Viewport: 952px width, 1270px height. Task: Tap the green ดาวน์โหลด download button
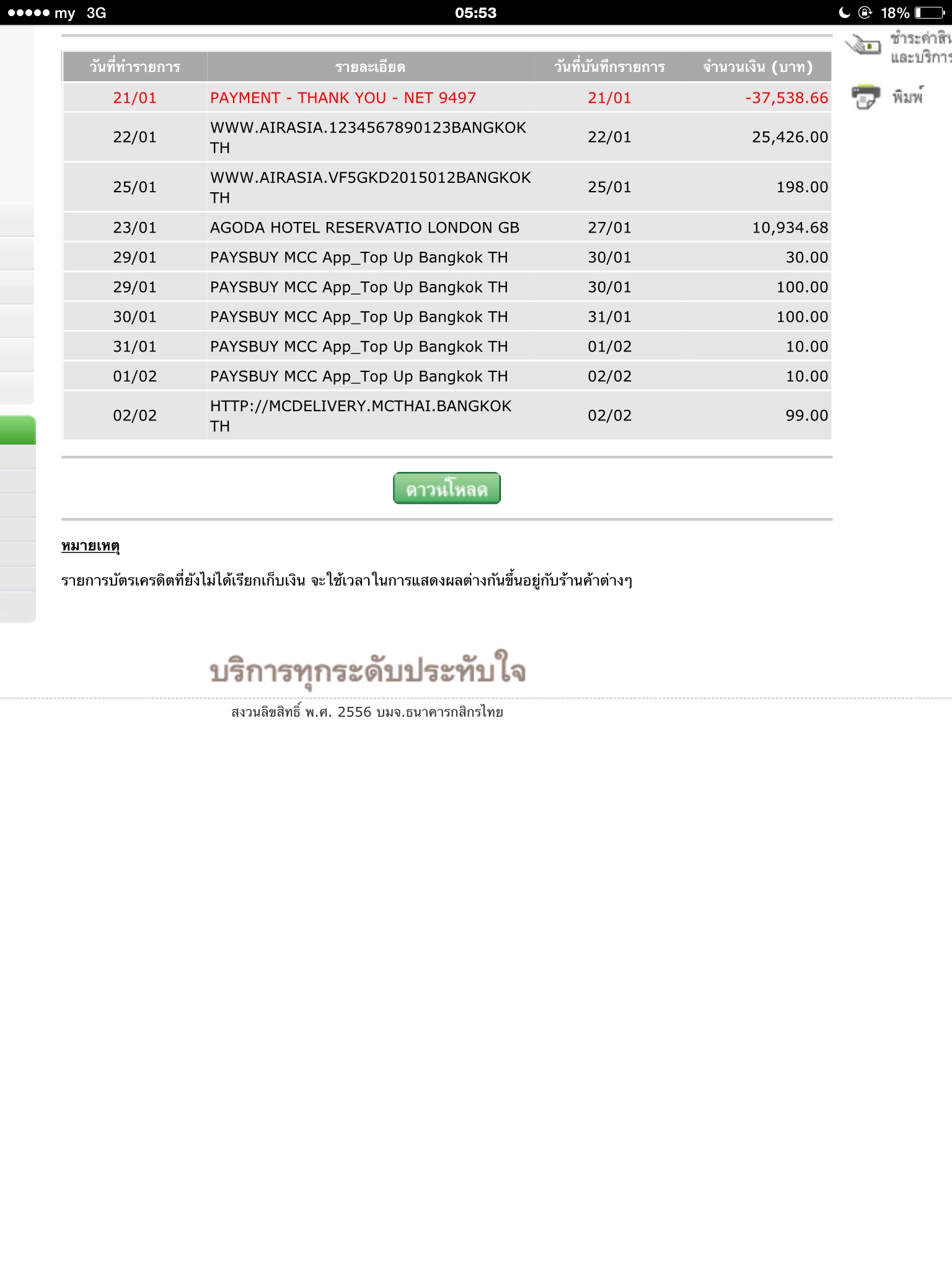pyautogui.click(x=446, y=489)
